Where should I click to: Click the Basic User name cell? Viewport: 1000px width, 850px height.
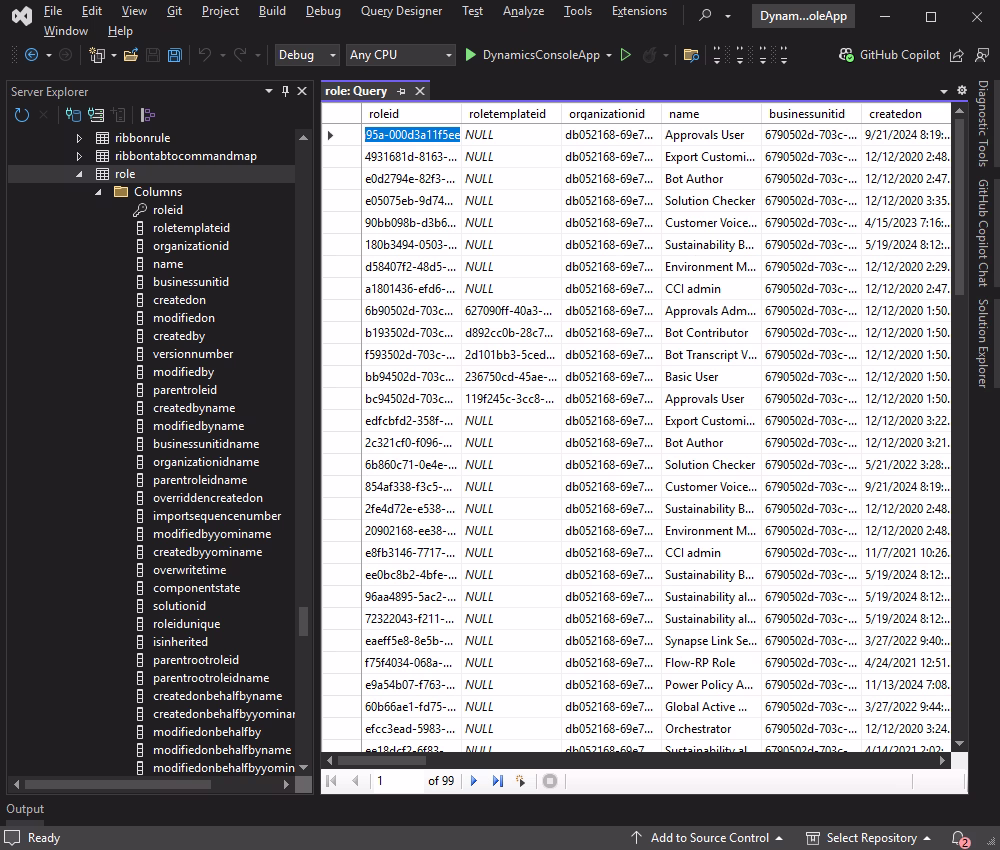(x=711, y=377)
